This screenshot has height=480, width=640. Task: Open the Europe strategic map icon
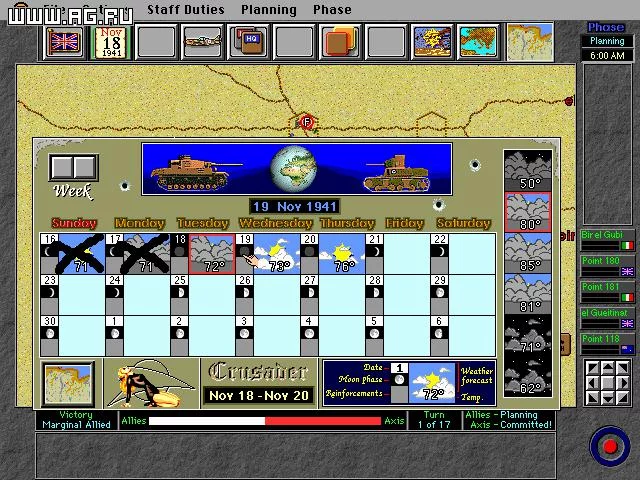pyautogui.click(x=478, y=41)
